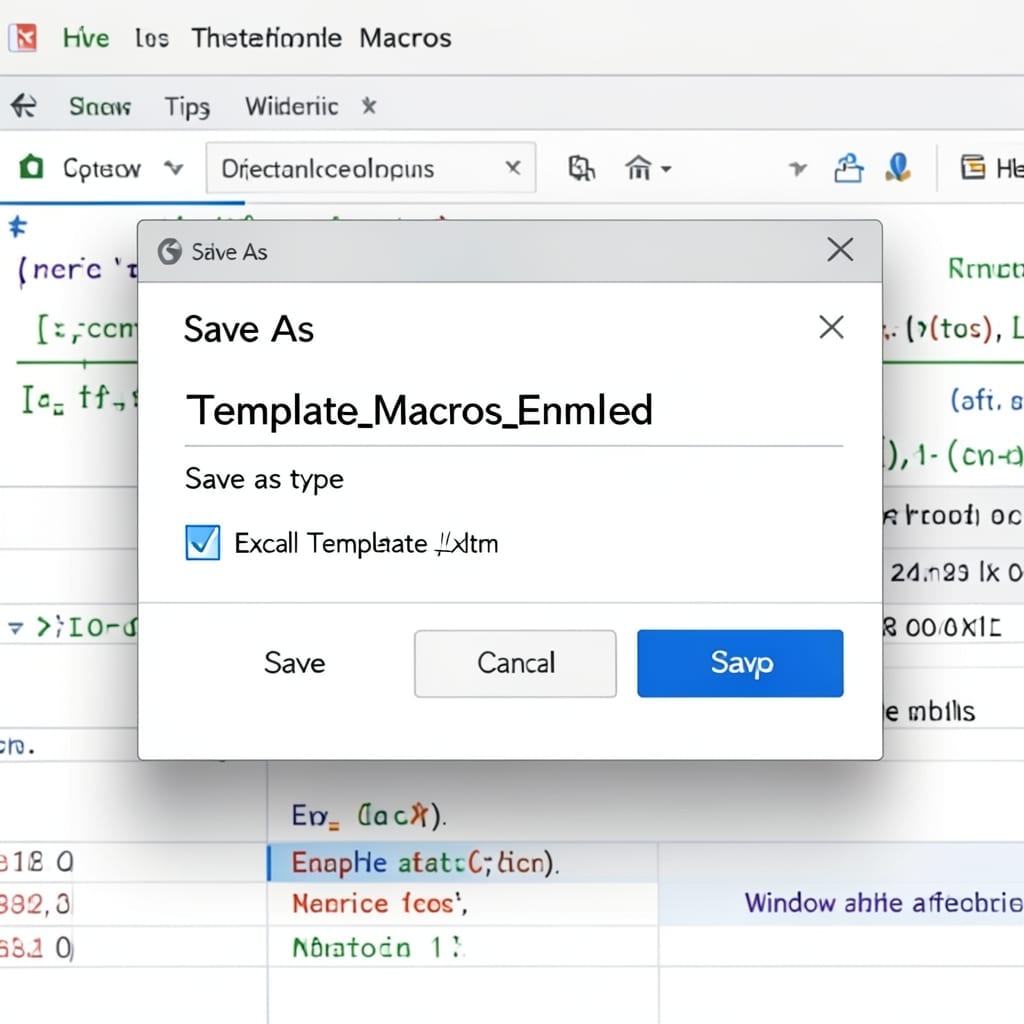
Task: Close the Save As window title bar
Action: pyautogui.click(x=840, y=249)
